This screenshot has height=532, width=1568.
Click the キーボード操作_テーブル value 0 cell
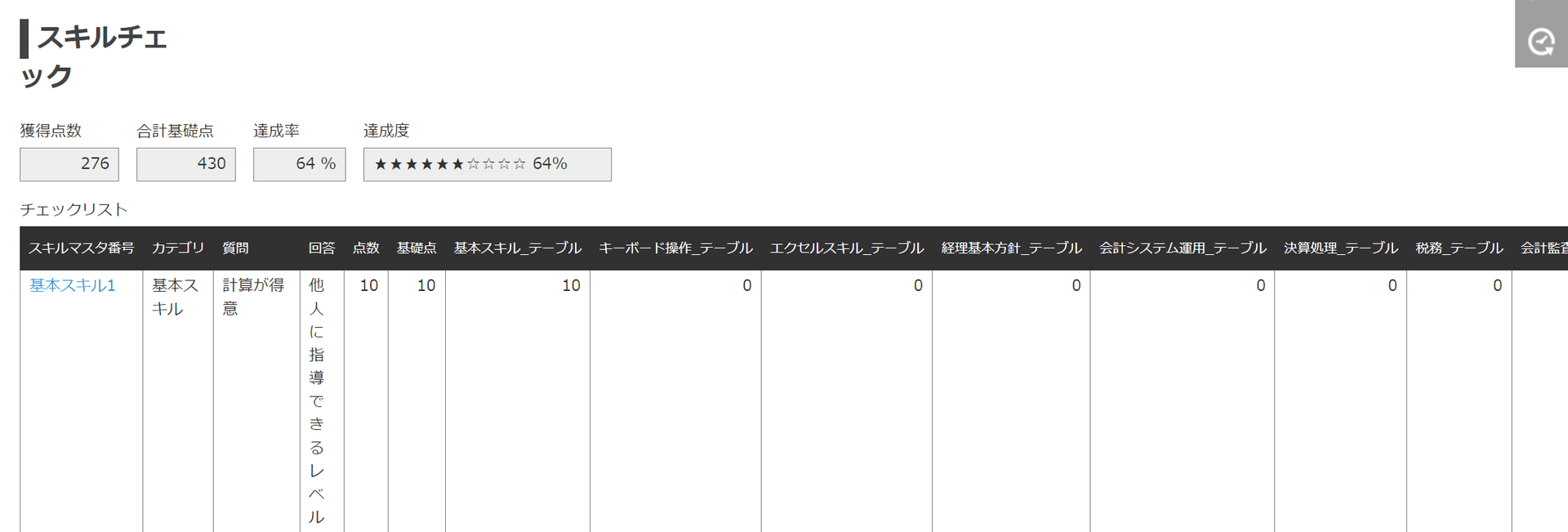pos(675,400)
